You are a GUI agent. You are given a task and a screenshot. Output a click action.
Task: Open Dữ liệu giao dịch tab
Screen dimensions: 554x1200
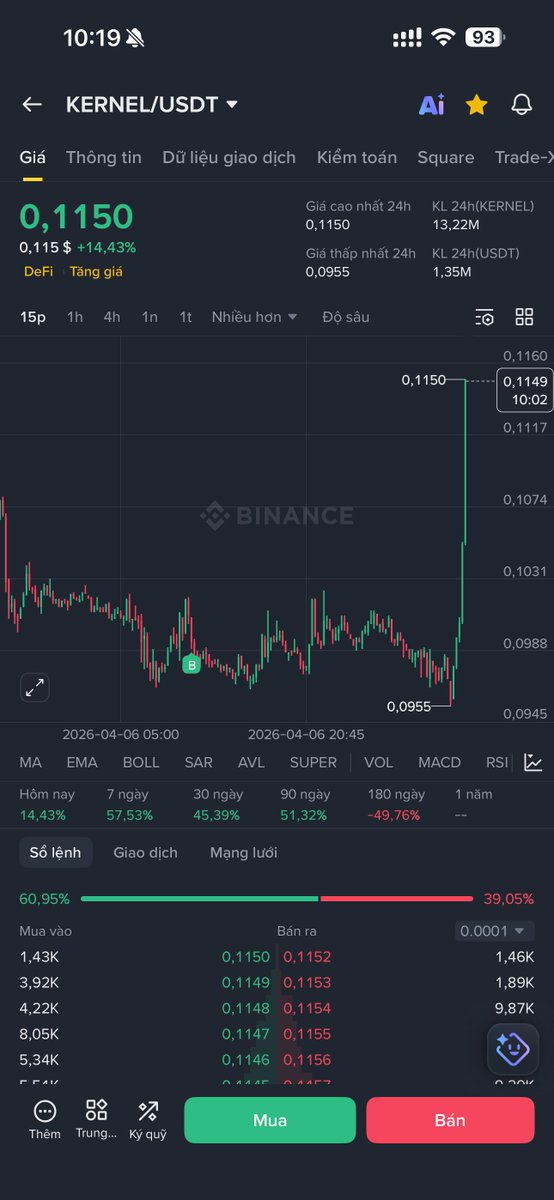229,158
